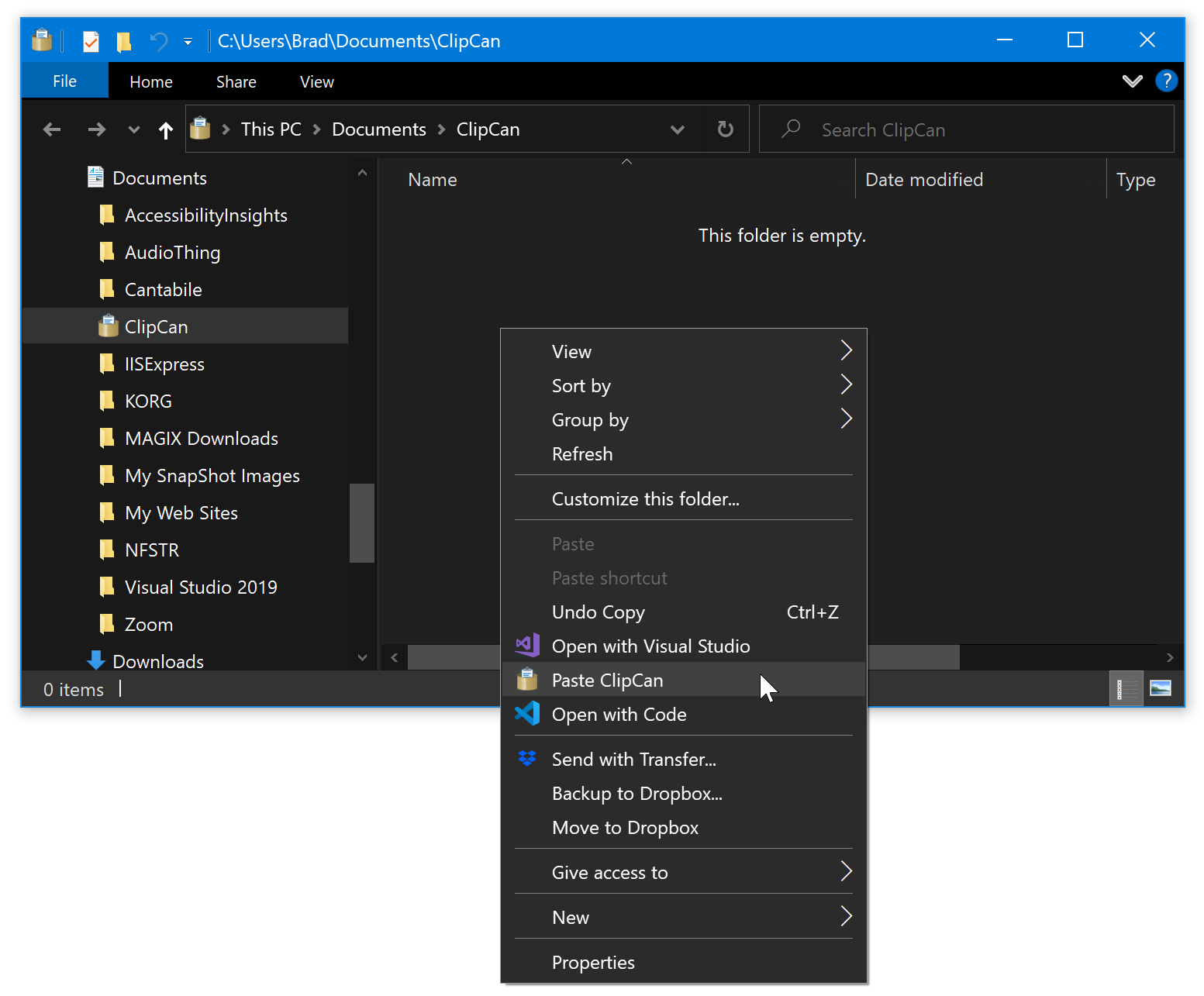Open the recent locations dropdown

pos(133,129)
